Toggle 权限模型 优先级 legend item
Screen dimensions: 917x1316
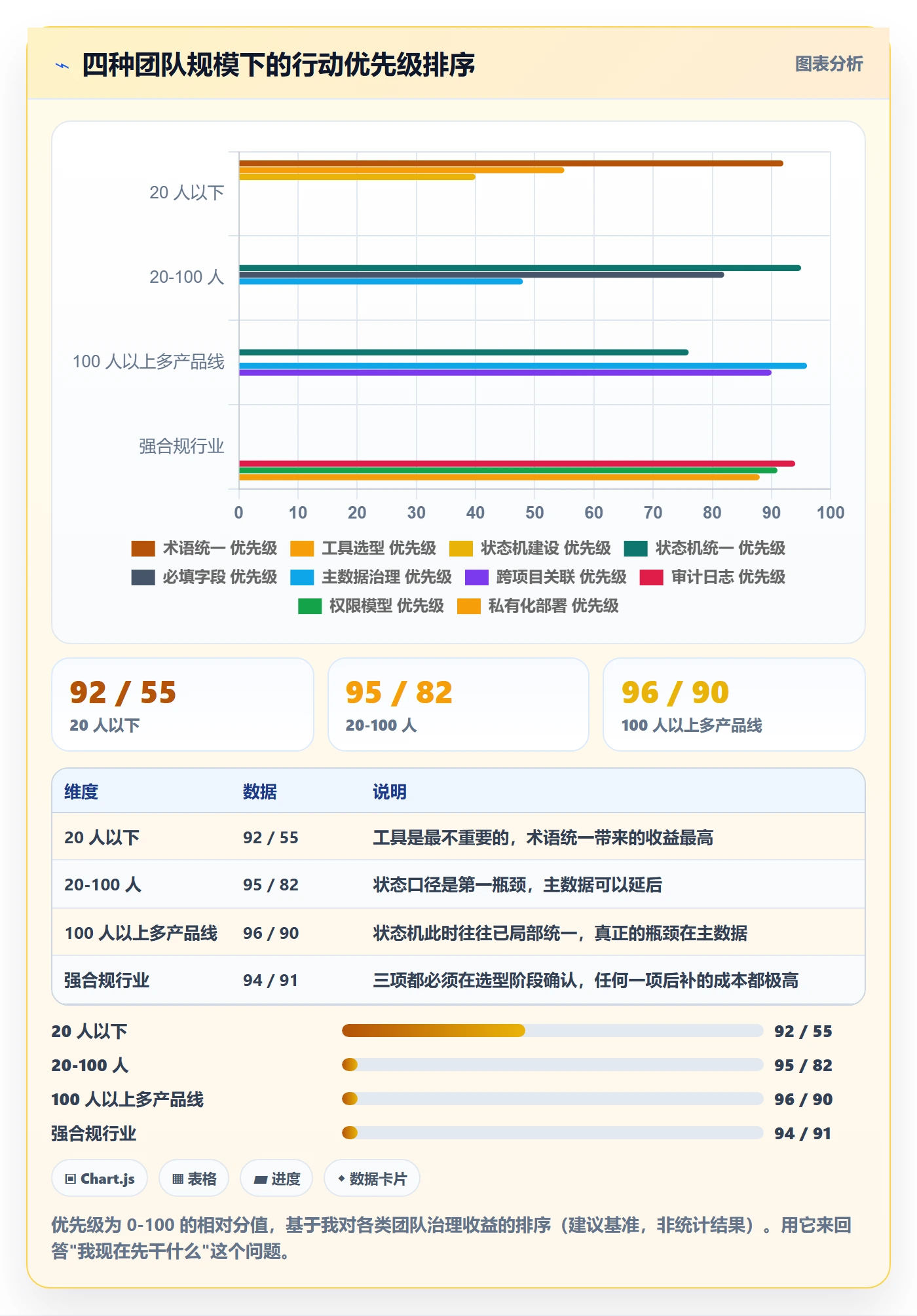tap(371, 606)
